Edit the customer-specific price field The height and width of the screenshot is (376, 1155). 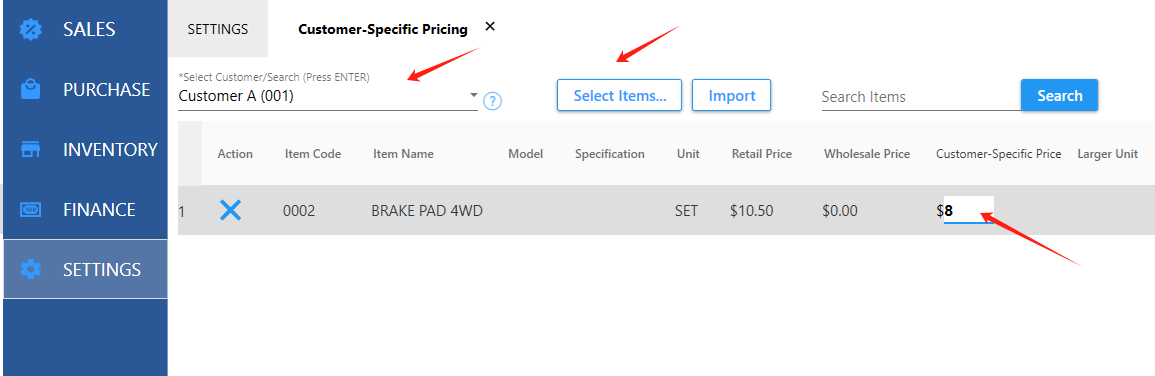tap(969, 211)
